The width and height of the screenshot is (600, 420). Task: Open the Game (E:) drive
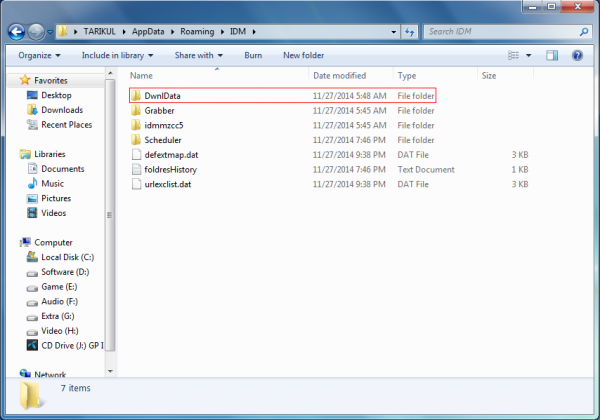pyautogui.click(x=59, y=287)
